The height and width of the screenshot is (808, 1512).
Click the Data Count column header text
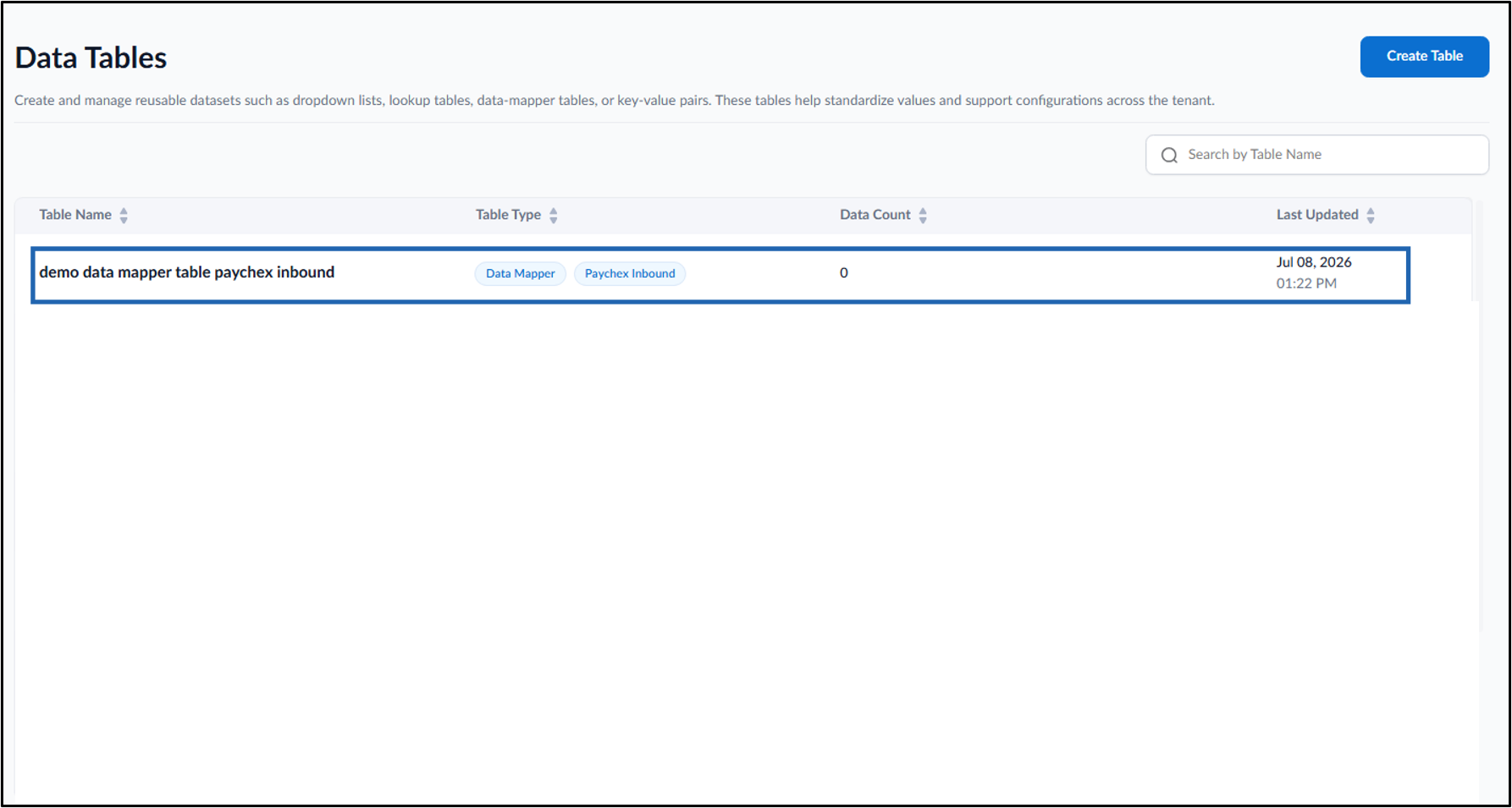(875, 215)
